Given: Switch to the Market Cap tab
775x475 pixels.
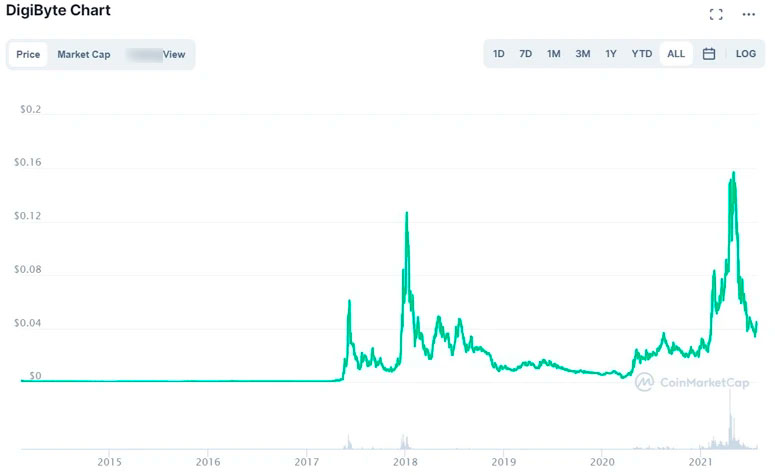Looking at the screenshot, I should [84, 54].
